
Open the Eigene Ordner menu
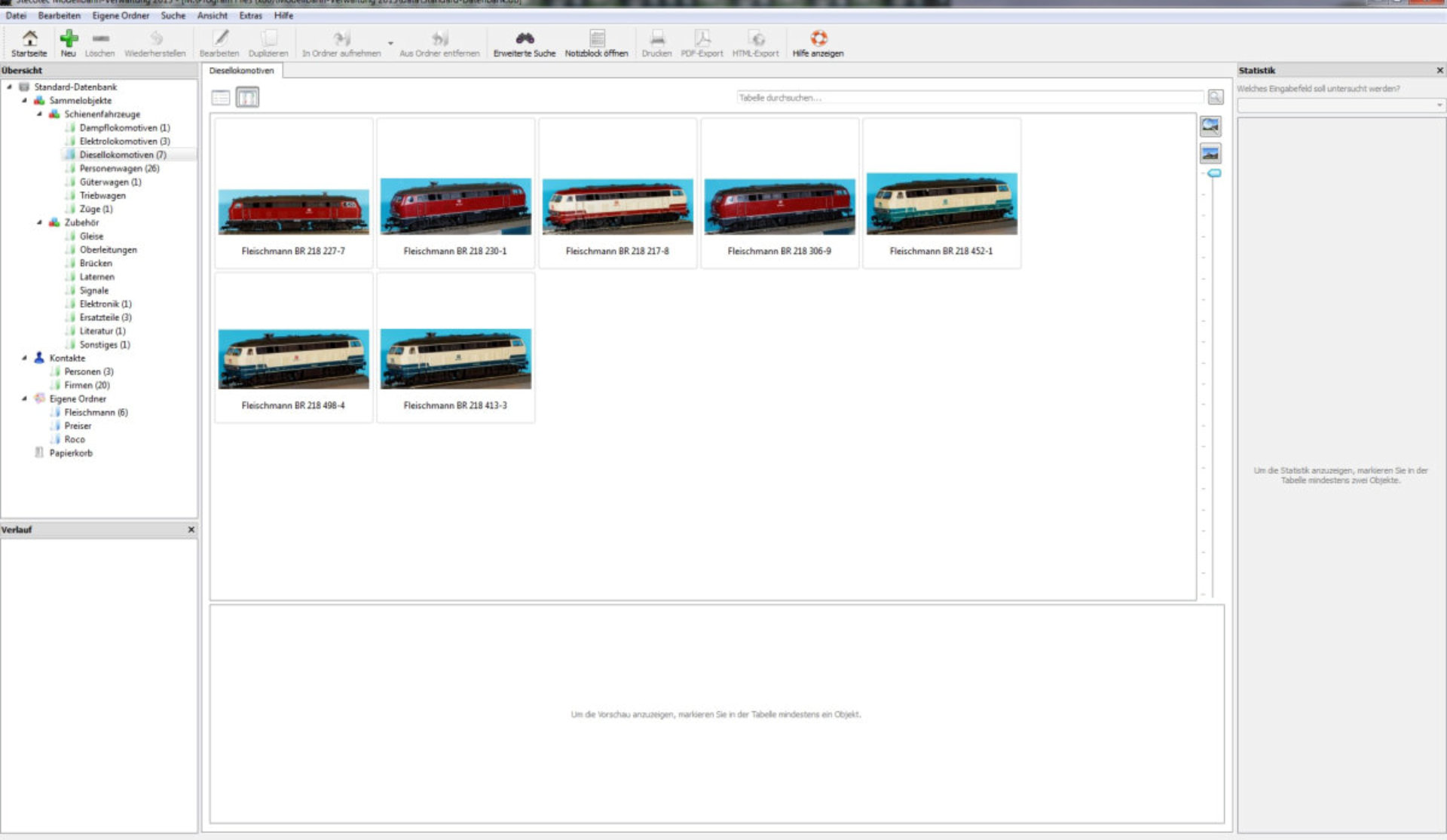(121, 15)
